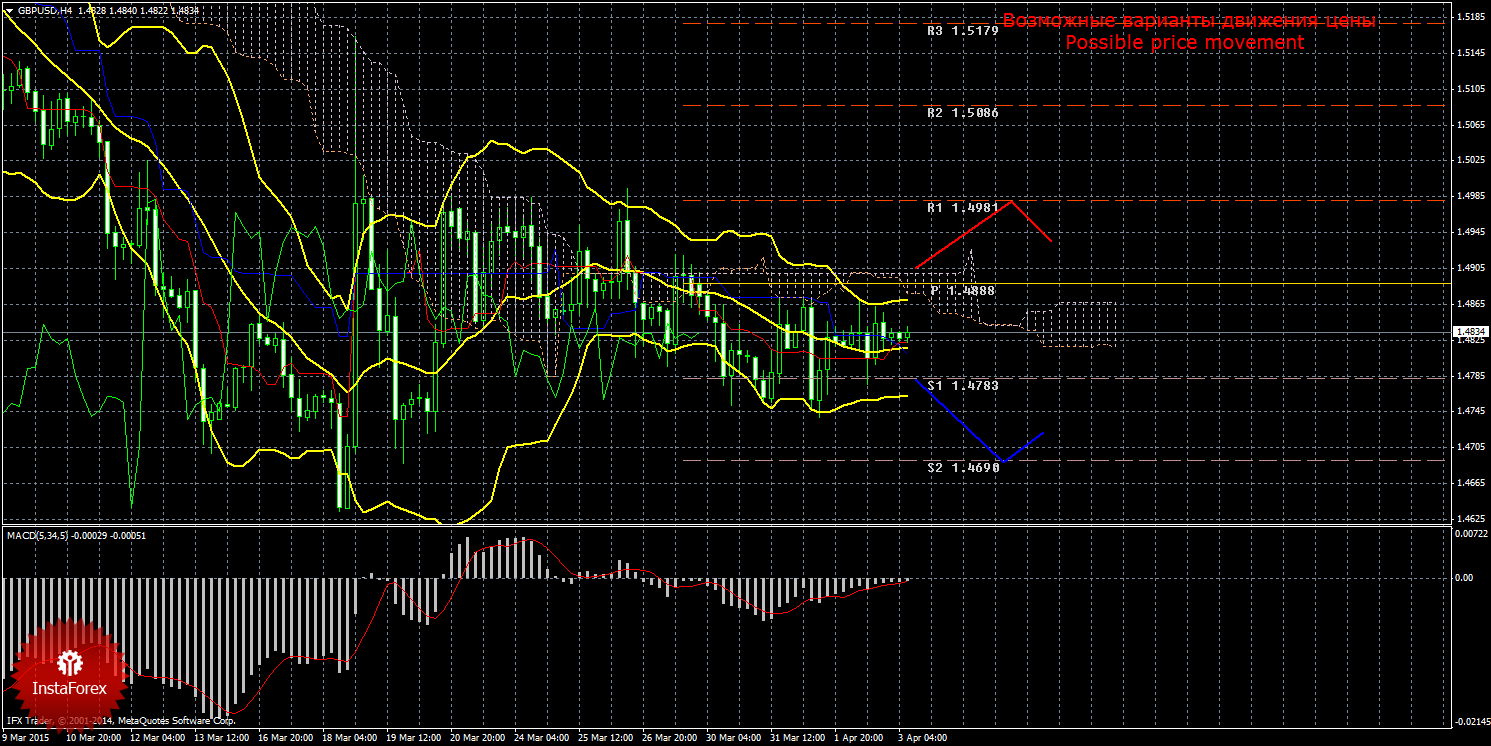1491x746 pixels.
Task: Click the 18 Mar 04:00 time axis label
Action: (x=349, y=738)
